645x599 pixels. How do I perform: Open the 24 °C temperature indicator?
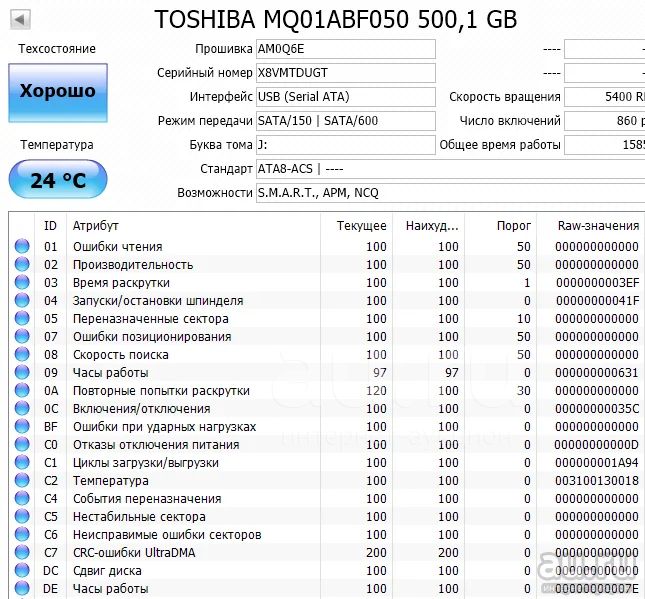pyautogui.click(x=58, y=179)
